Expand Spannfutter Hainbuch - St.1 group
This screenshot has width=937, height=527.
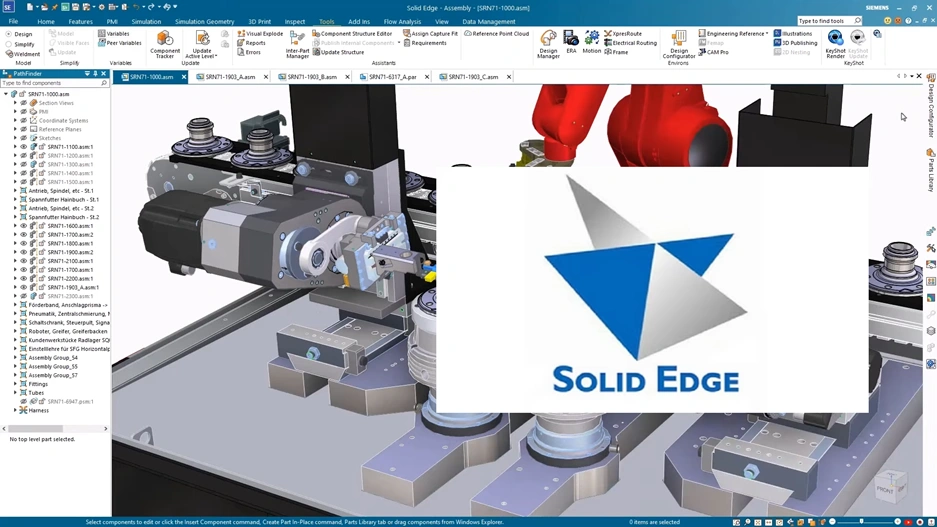16,200
